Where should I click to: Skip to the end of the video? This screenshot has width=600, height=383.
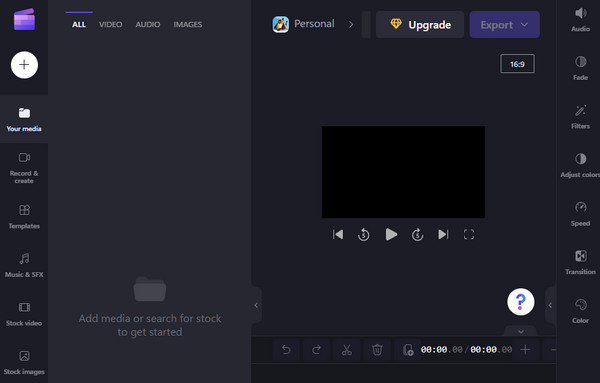[443, 234]
